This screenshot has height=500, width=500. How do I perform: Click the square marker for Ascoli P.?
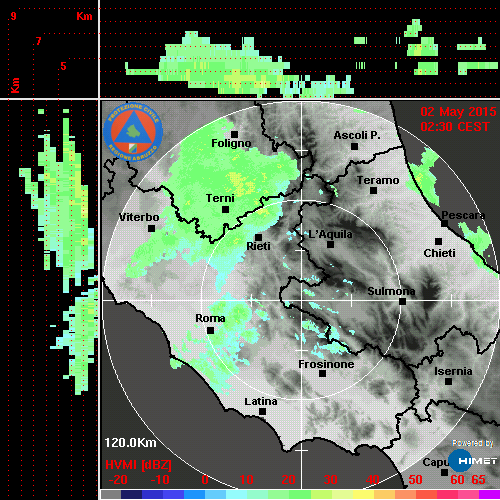[x=355, y=146]
